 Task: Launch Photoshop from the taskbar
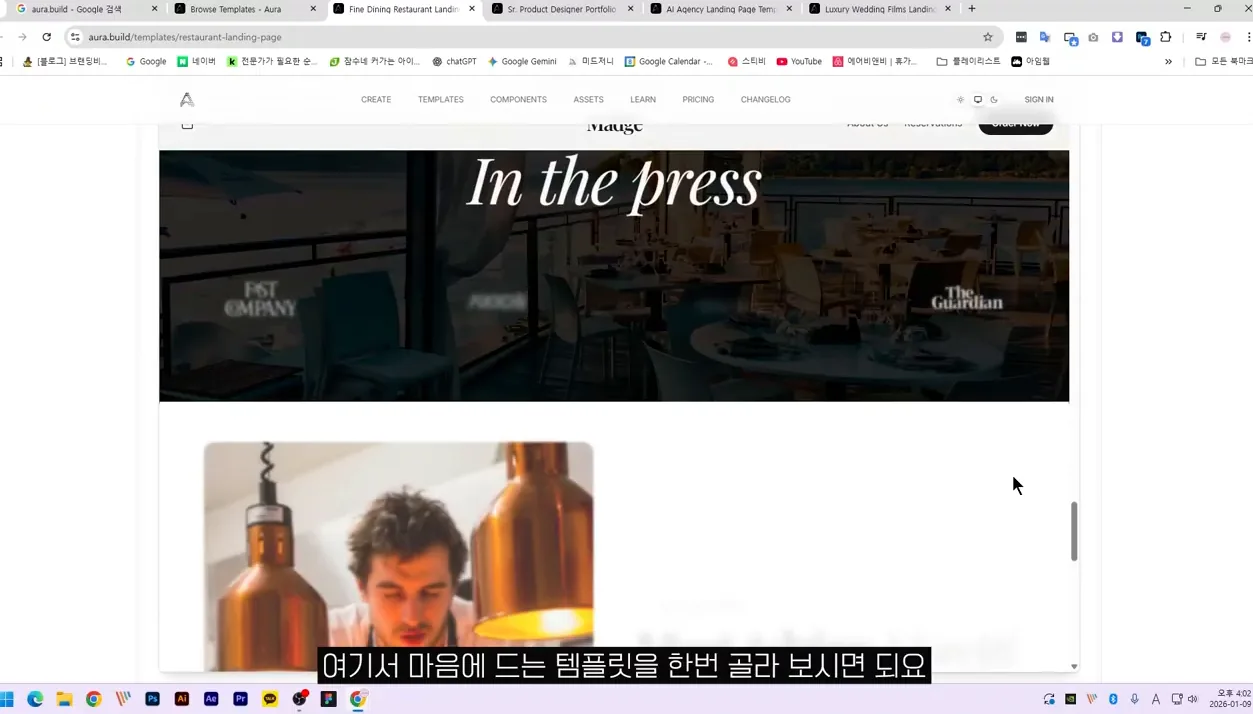point(152,699)
